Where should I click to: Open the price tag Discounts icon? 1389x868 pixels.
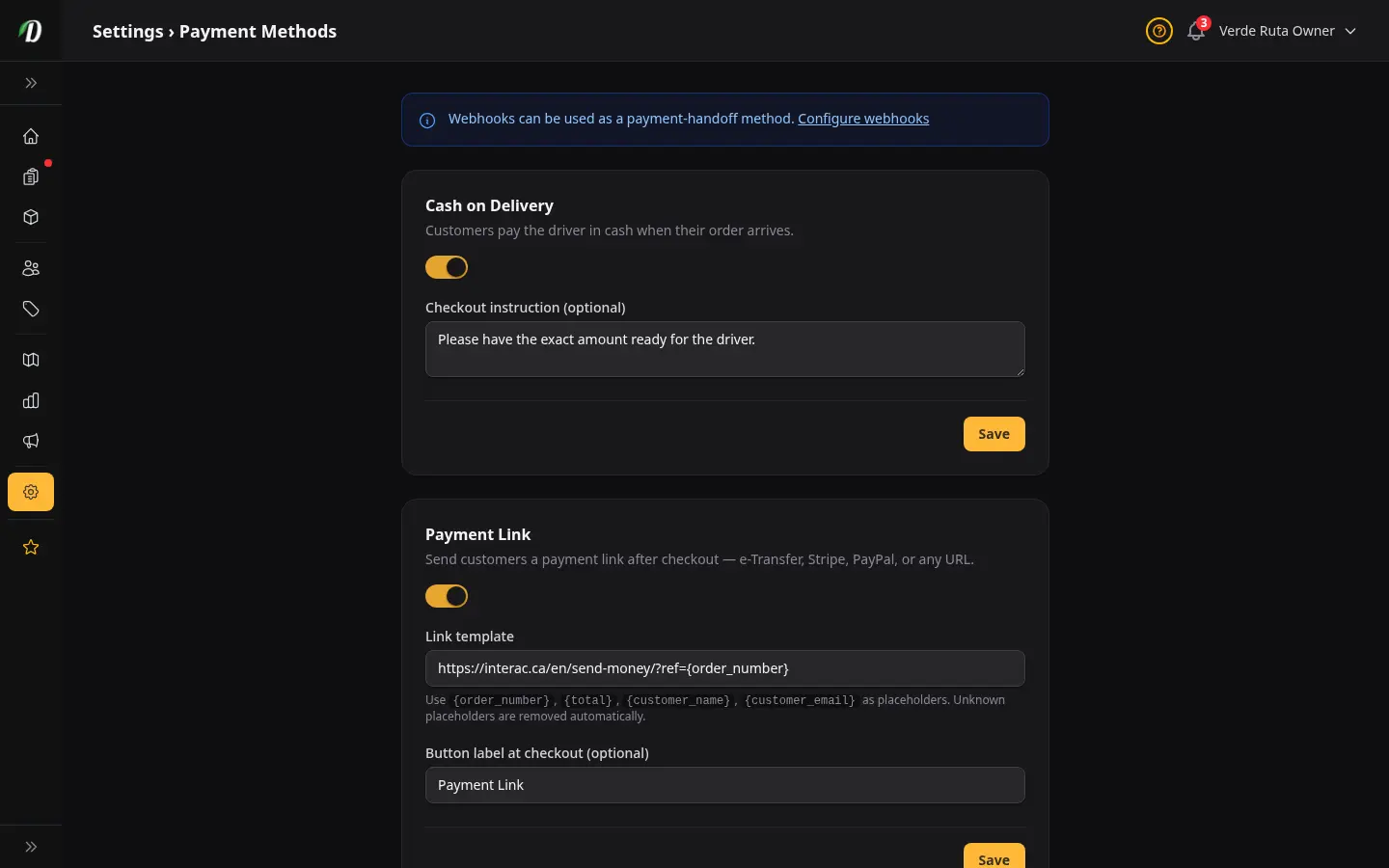(31, 309)
